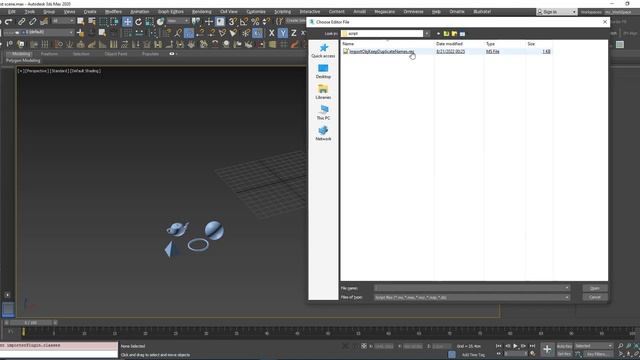Screen dimensions: 640x360
Task: Toggle the Angle Snap icon
Action: 244,22
